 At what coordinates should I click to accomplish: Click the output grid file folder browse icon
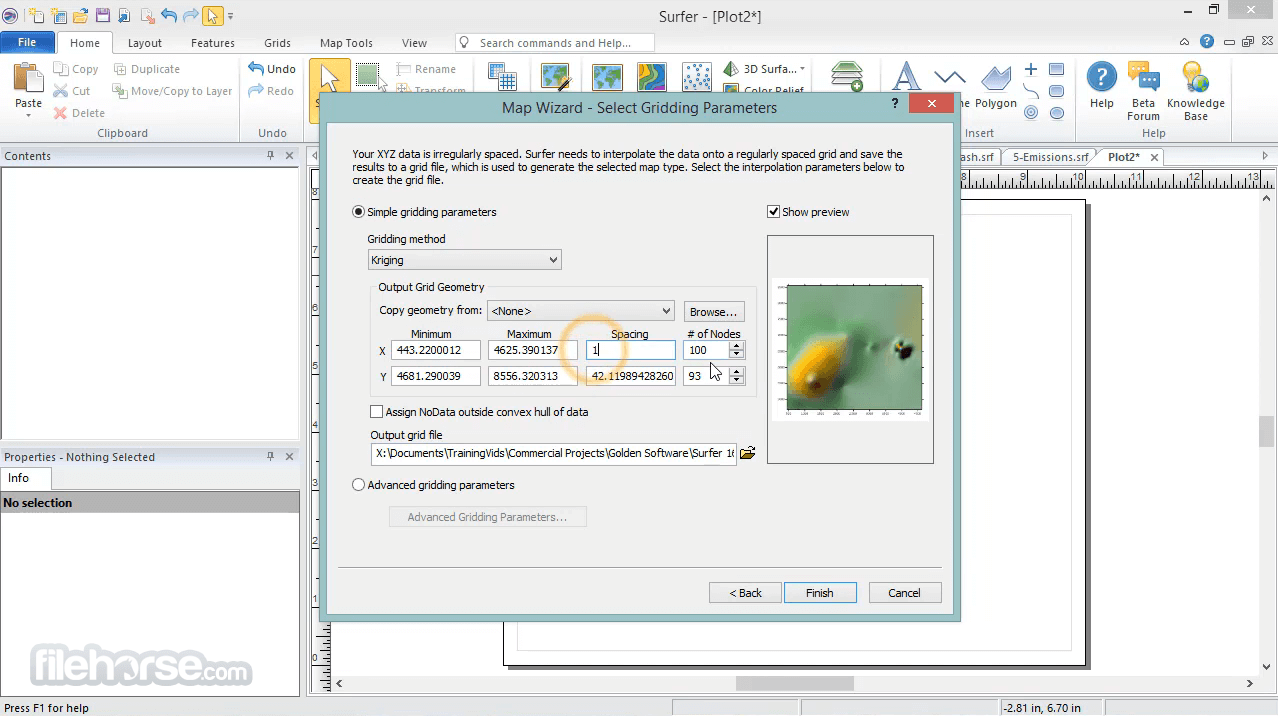click(x=747, y=453)
